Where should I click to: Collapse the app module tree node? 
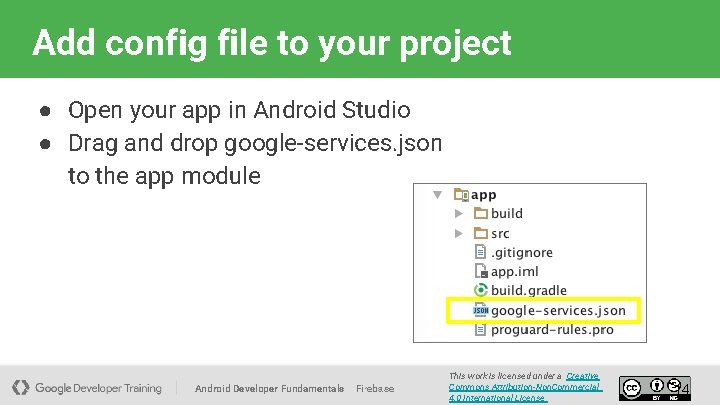coord(438,195)
